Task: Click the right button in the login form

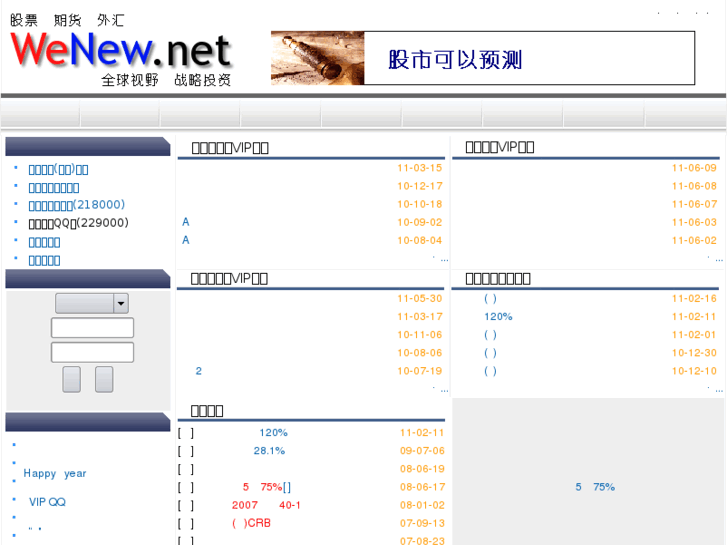Action: (x=104, y=379)
